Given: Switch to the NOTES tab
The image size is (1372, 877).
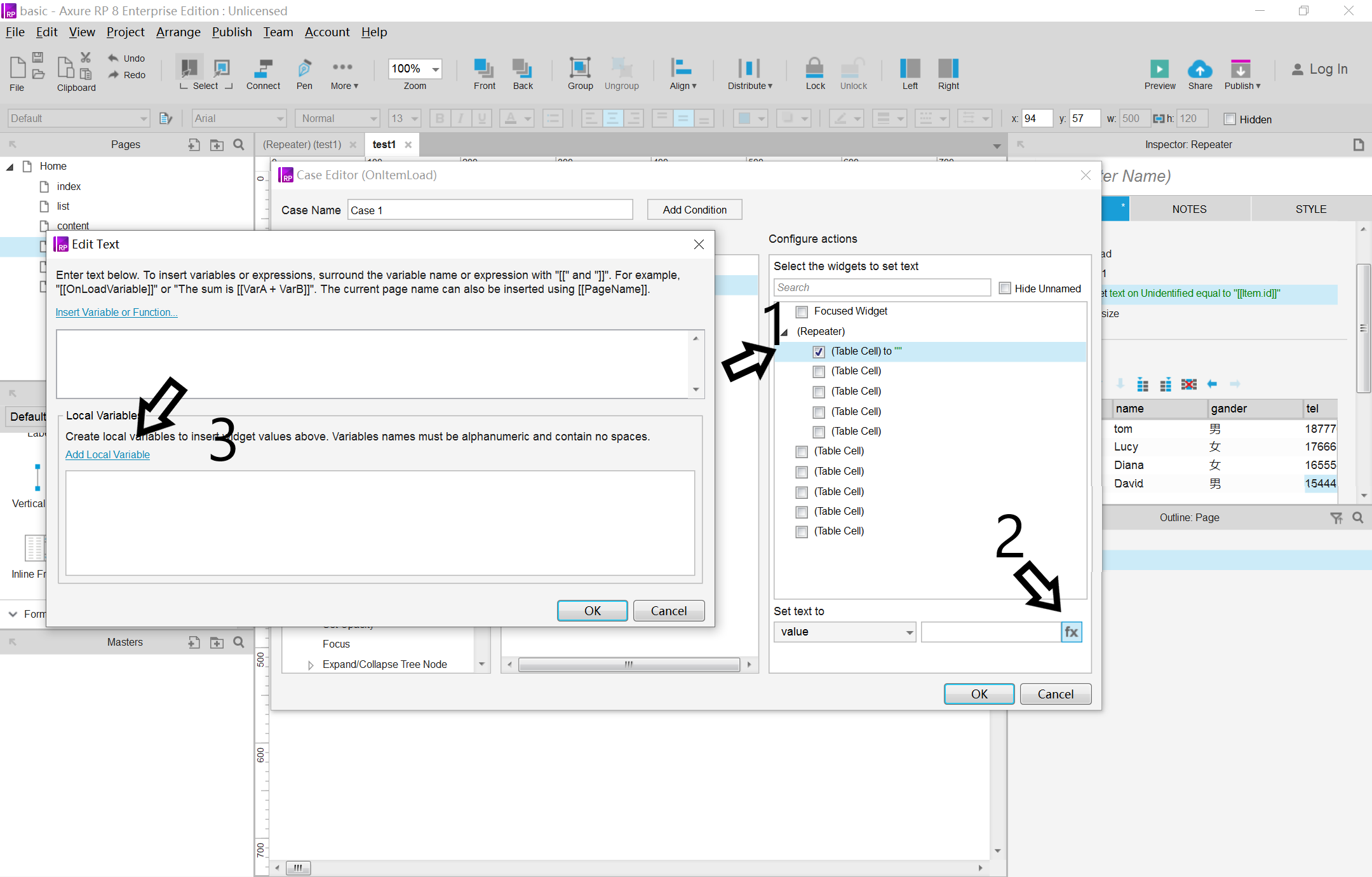Looking at the screenshot, I should [1189, 209].
